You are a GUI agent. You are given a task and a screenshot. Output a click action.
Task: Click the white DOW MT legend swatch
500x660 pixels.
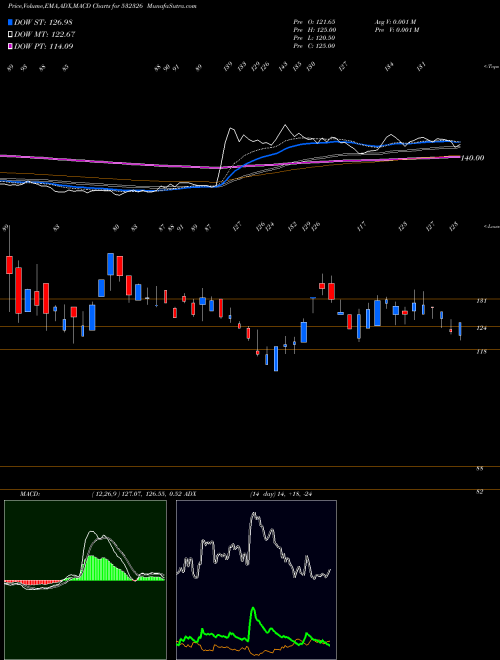10,34
